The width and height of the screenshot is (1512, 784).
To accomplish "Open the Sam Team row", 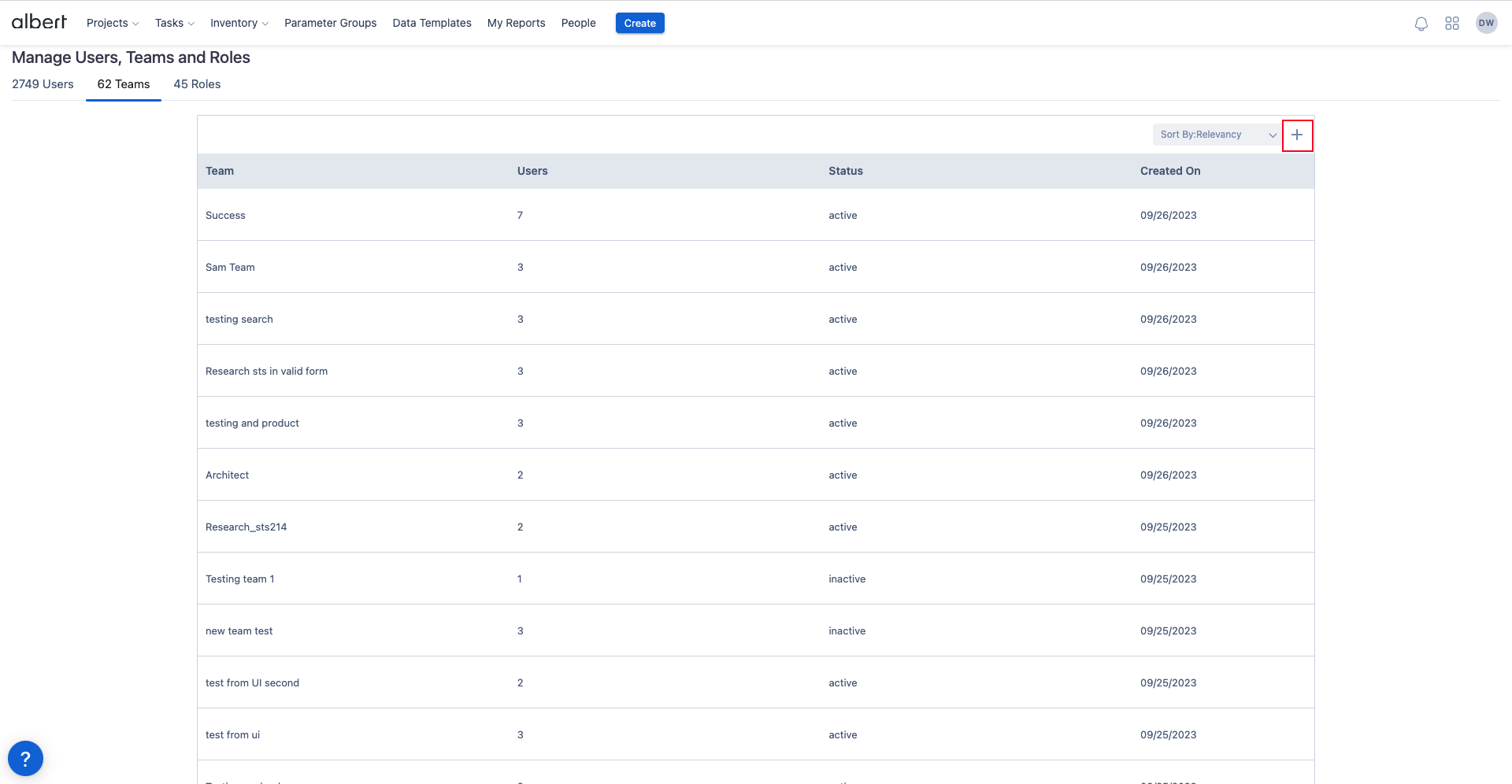I will (x=230, y=268).
